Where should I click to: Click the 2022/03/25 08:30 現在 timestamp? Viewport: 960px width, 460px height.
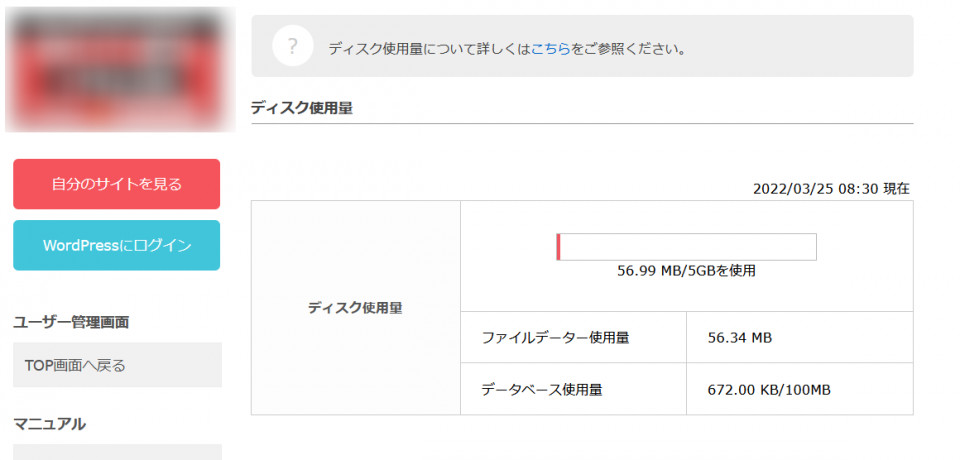[831, 189]
